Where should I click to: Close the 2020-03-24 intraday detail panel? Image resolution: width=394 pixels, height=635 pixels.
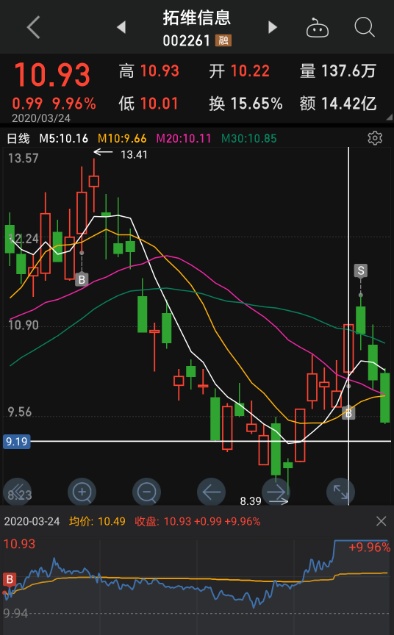point(381,521)
